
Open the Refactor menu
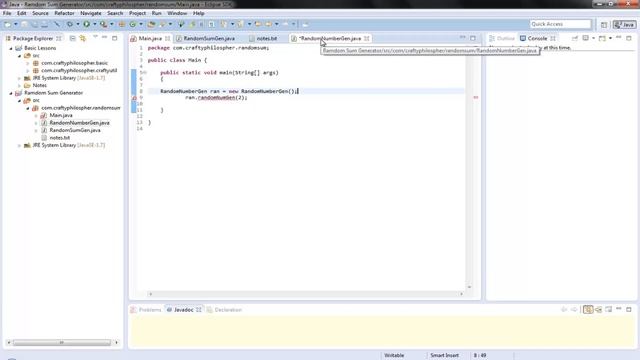pyautogui.click(x=64, y=13)
